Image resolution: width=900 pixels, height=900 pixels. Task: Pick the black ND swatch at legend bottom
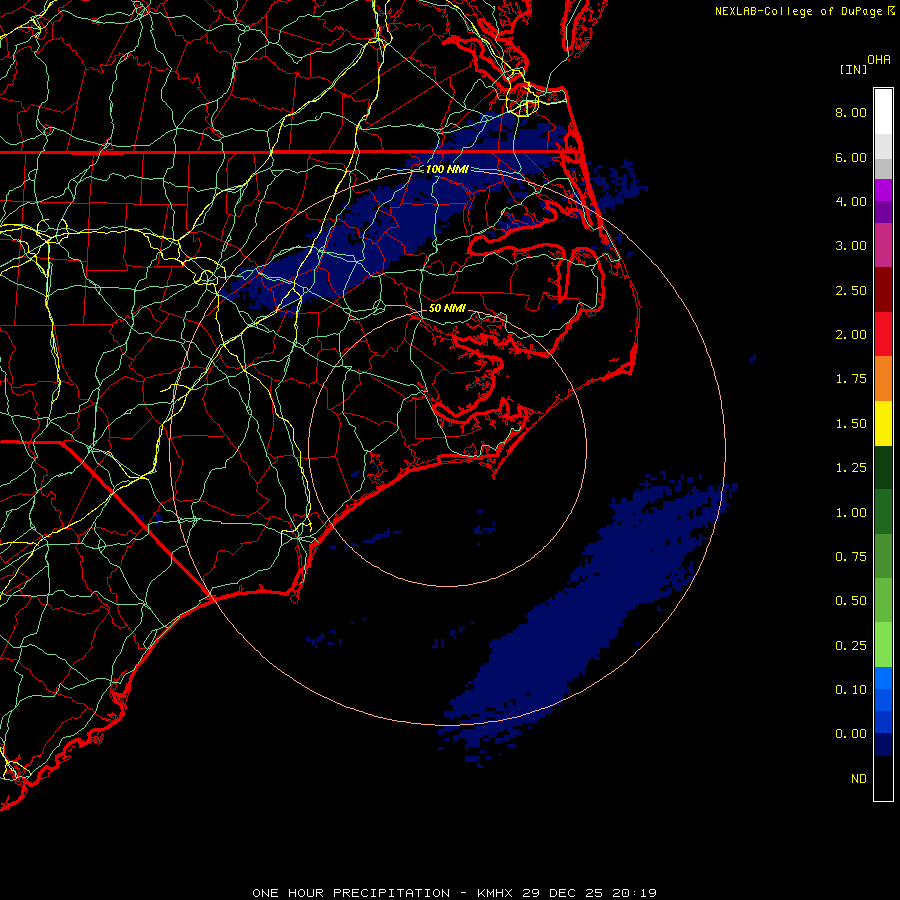883,778
